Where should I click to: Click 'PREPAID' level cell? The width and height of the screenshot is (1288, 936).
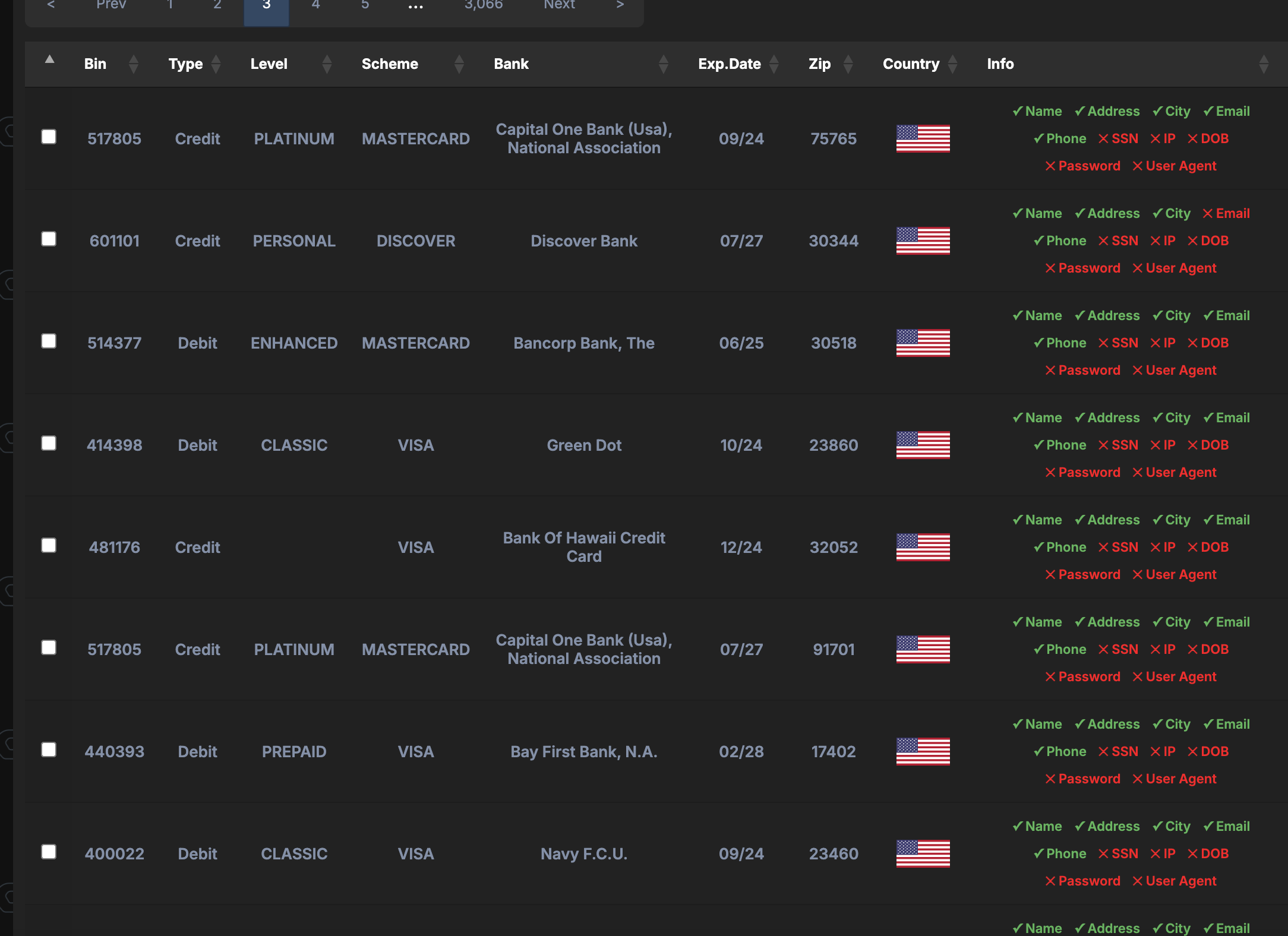[x=294, y=752]
